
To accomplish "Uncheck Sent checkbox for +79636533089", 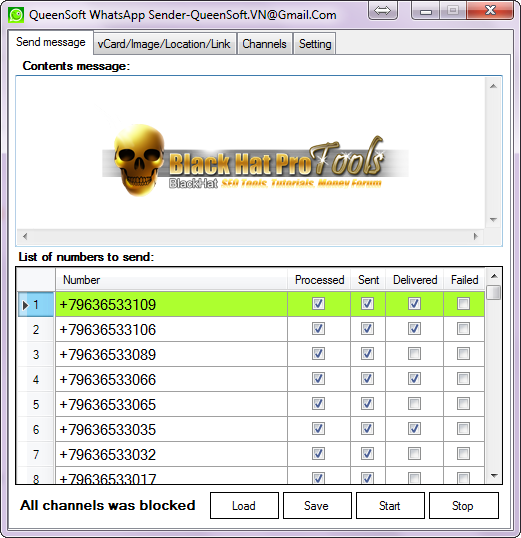I will click(367, 354).
